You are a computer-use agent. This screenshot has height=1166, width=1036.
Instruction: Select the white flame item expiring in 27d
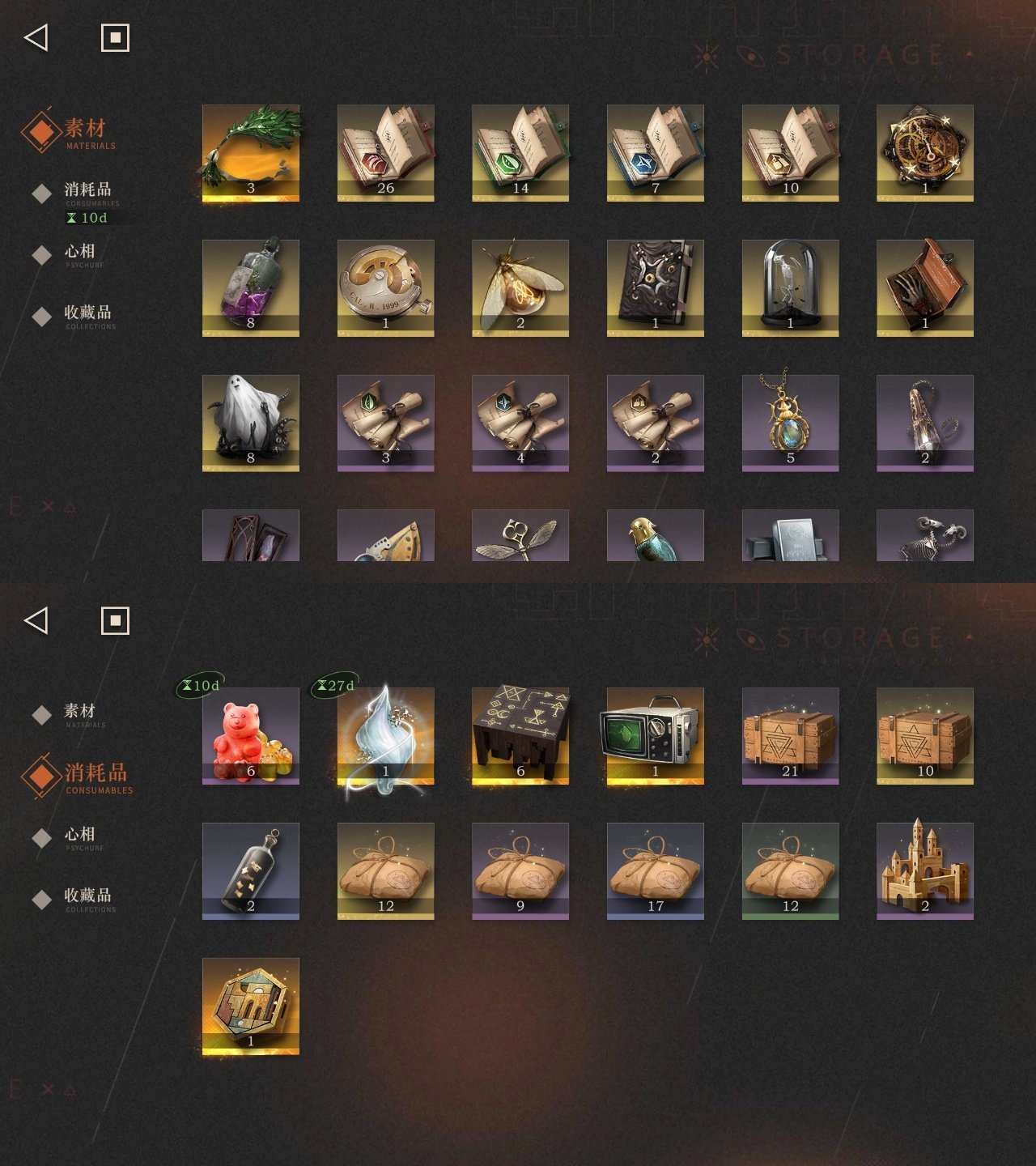pyautogui.click(x=386, y=736)
